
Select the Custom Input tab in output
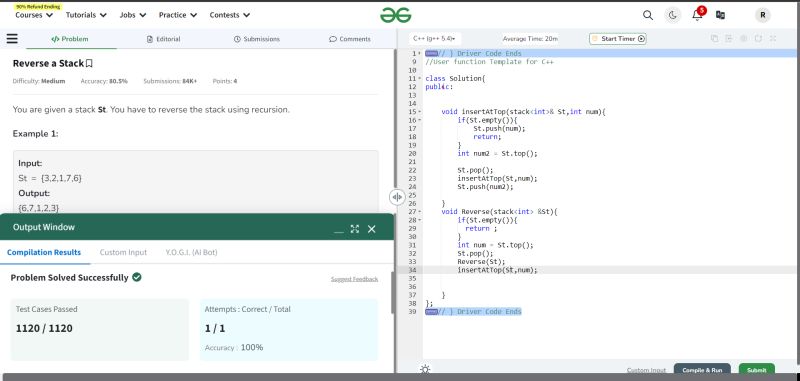point(123,252)
